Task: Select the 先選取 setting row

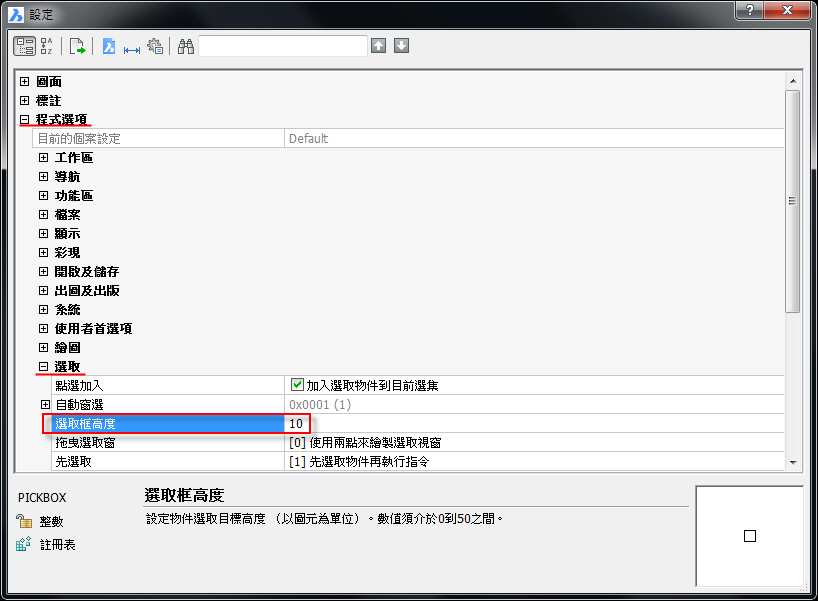Action: [x=417, y=462]
